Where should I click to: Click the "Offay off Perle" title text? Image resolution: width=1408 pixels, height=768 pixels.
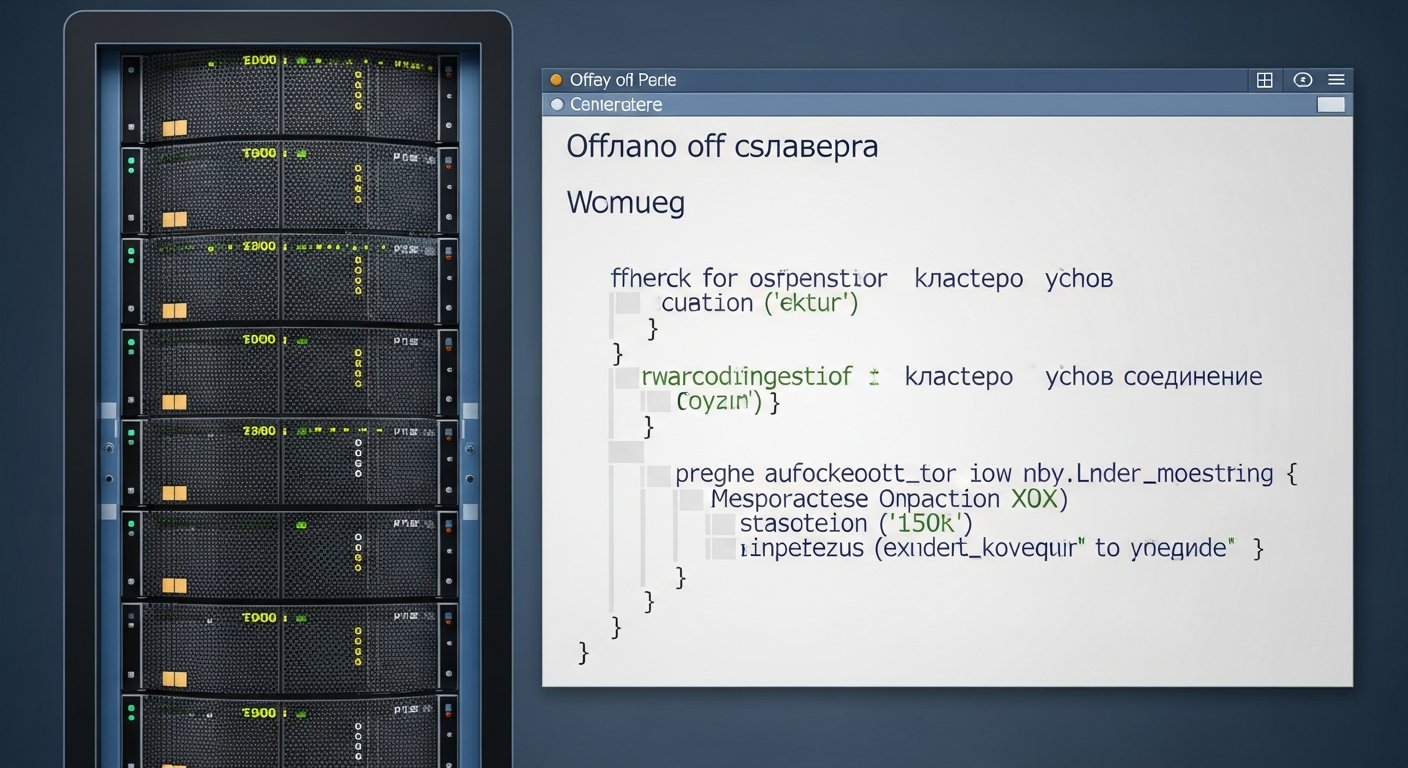coord(623,80)
